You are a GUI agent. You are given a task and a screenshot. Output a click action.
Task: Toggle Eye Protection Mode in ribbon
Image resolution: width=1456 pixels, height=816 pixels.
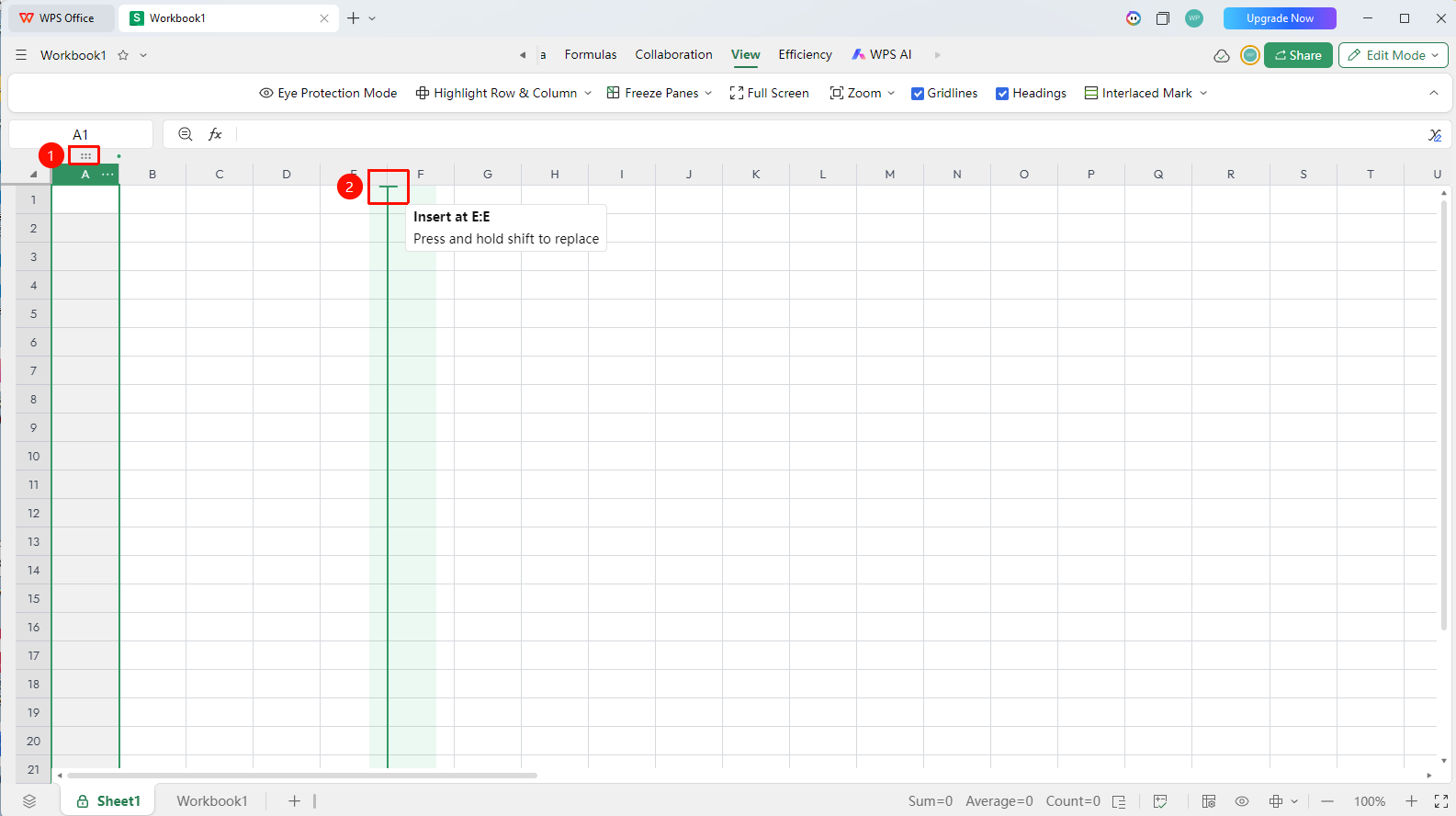pyautogui.click(x=328, y=93)
